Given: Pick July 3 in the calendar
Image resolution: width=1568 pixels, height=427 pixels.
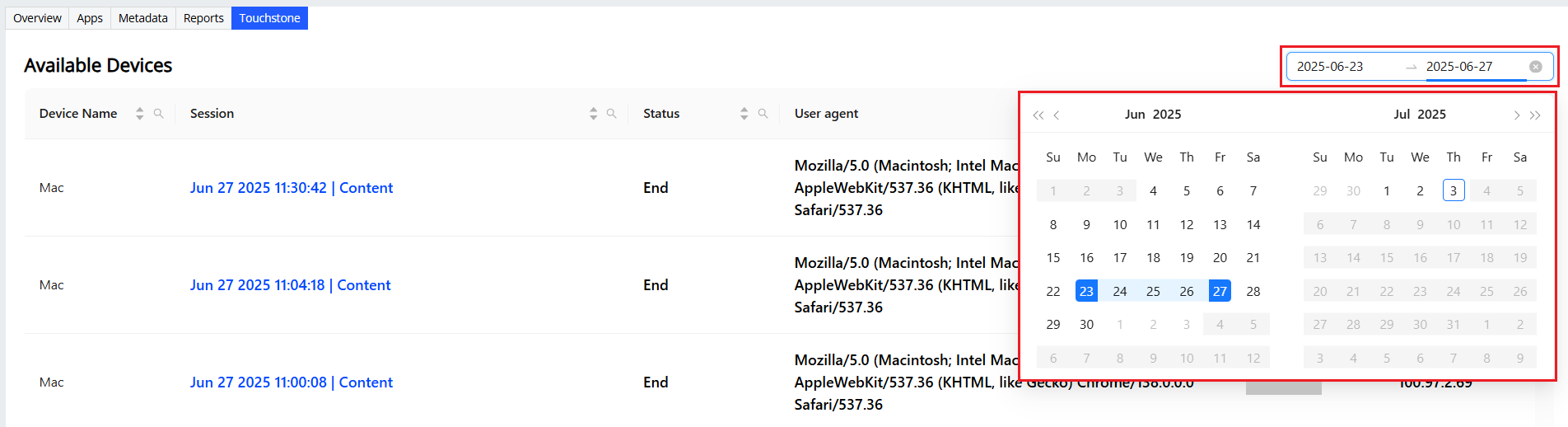Looking at the screenshot, I should pyautogui.click(x=1454, y=190).
